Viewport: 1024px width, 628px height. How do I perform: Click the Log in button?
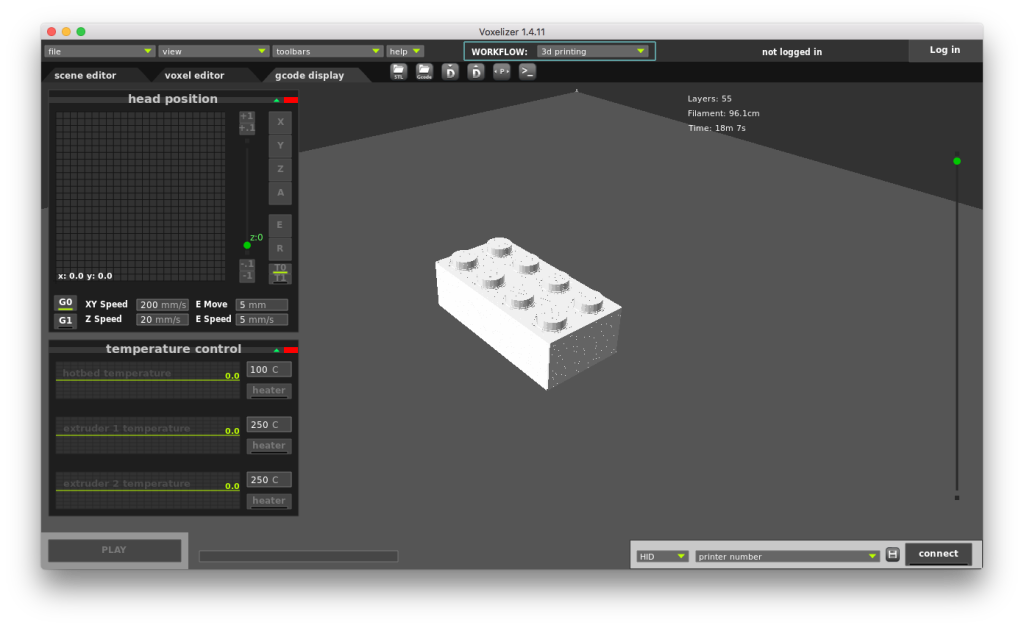[x=945, y=50]
